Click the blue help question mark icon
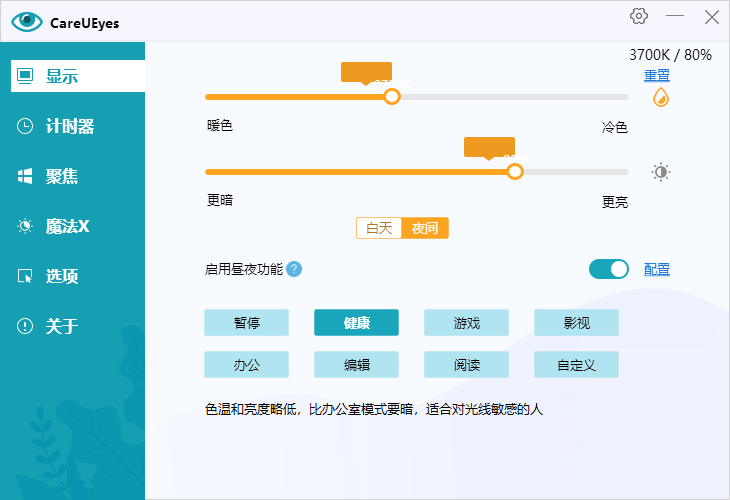 click(294, 269)
